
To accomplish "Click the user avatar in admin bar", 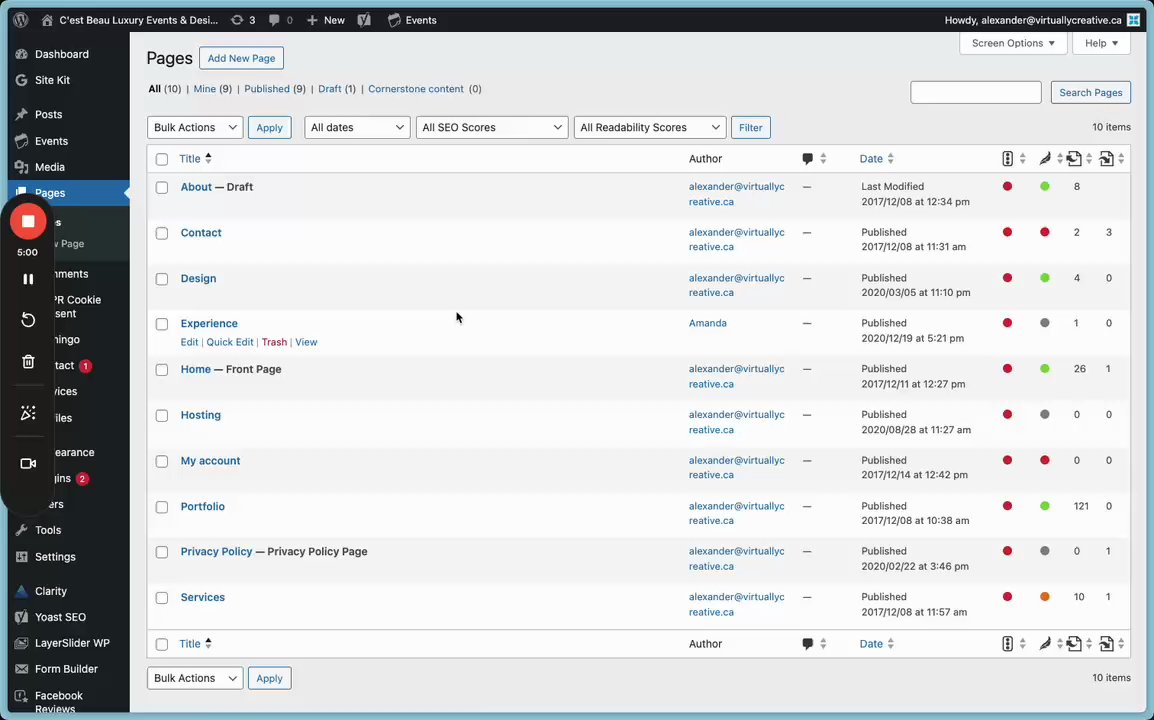I will [1133, 20].
